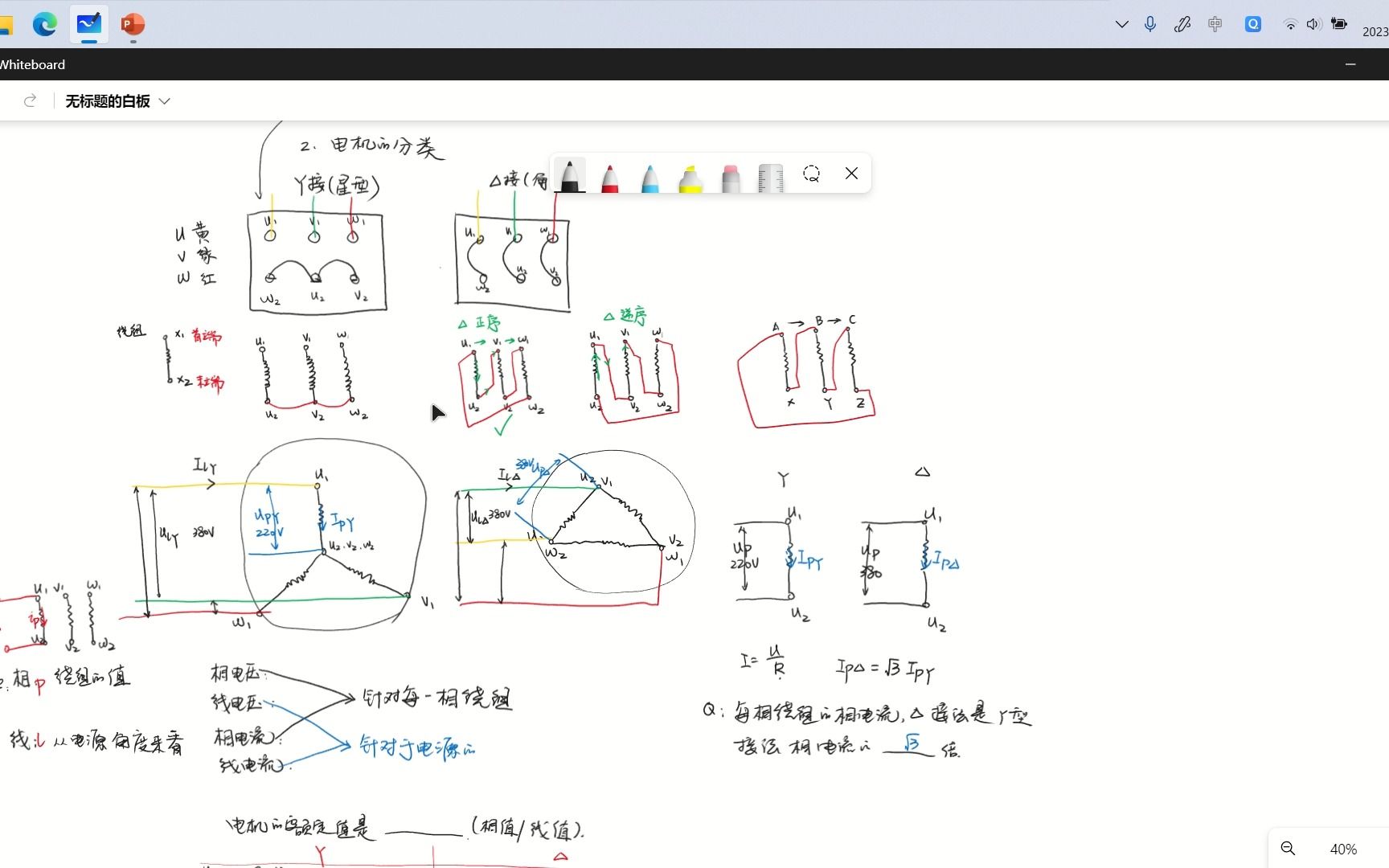Screen dimensions: 1389x868
Task: Close the pen toolbar
Action: [852, 174]
